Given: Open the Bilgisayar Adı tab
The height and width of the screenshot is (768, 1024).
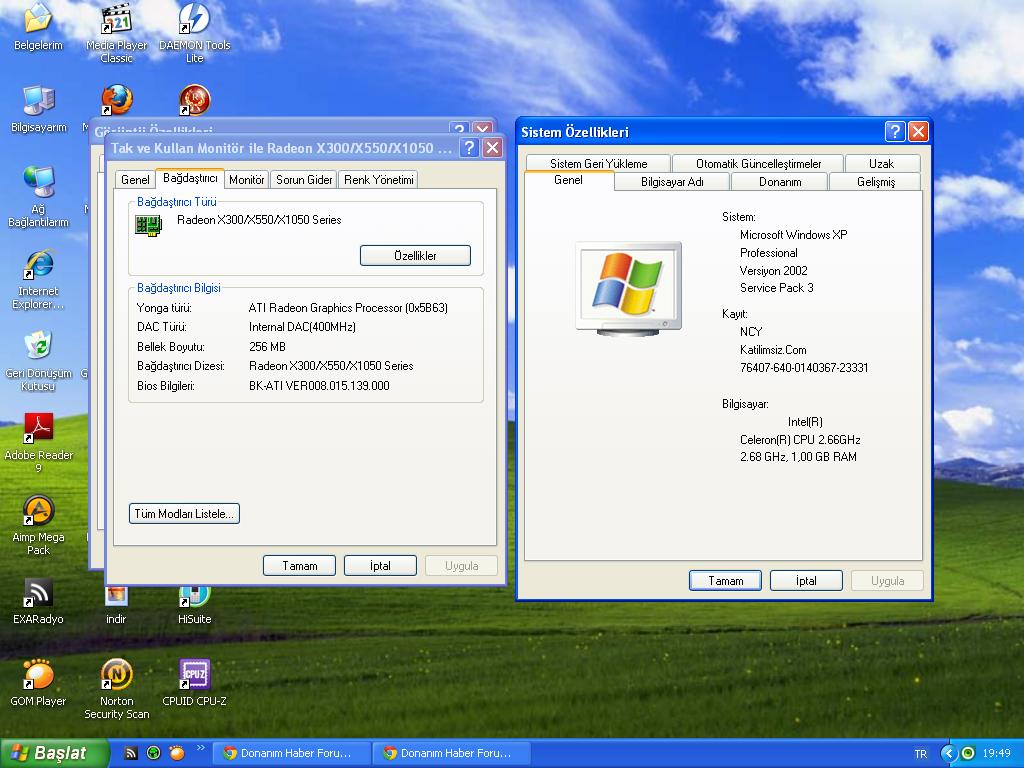Looking at the screenshot, I should tap(672, 182).
